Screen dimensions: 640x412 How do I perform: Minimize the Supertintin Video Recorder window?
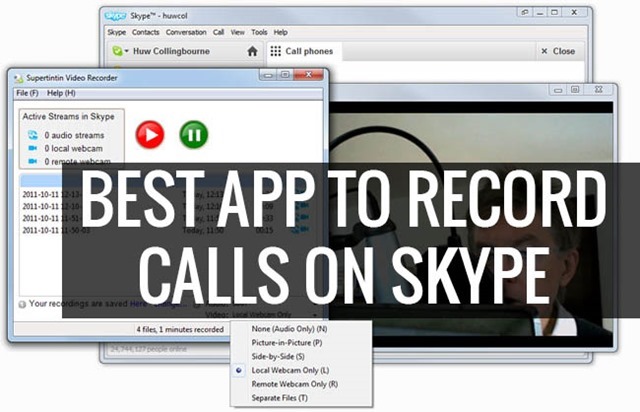[268, 75]
